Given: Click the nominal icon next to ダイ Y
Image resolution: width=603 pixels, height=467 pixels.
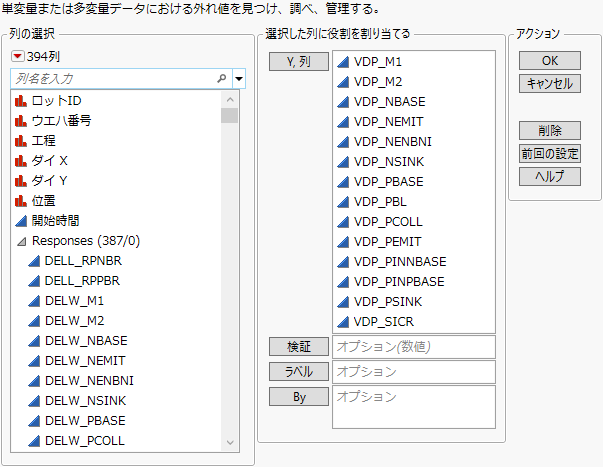Looking at the screenshot, I should point(21,181).
